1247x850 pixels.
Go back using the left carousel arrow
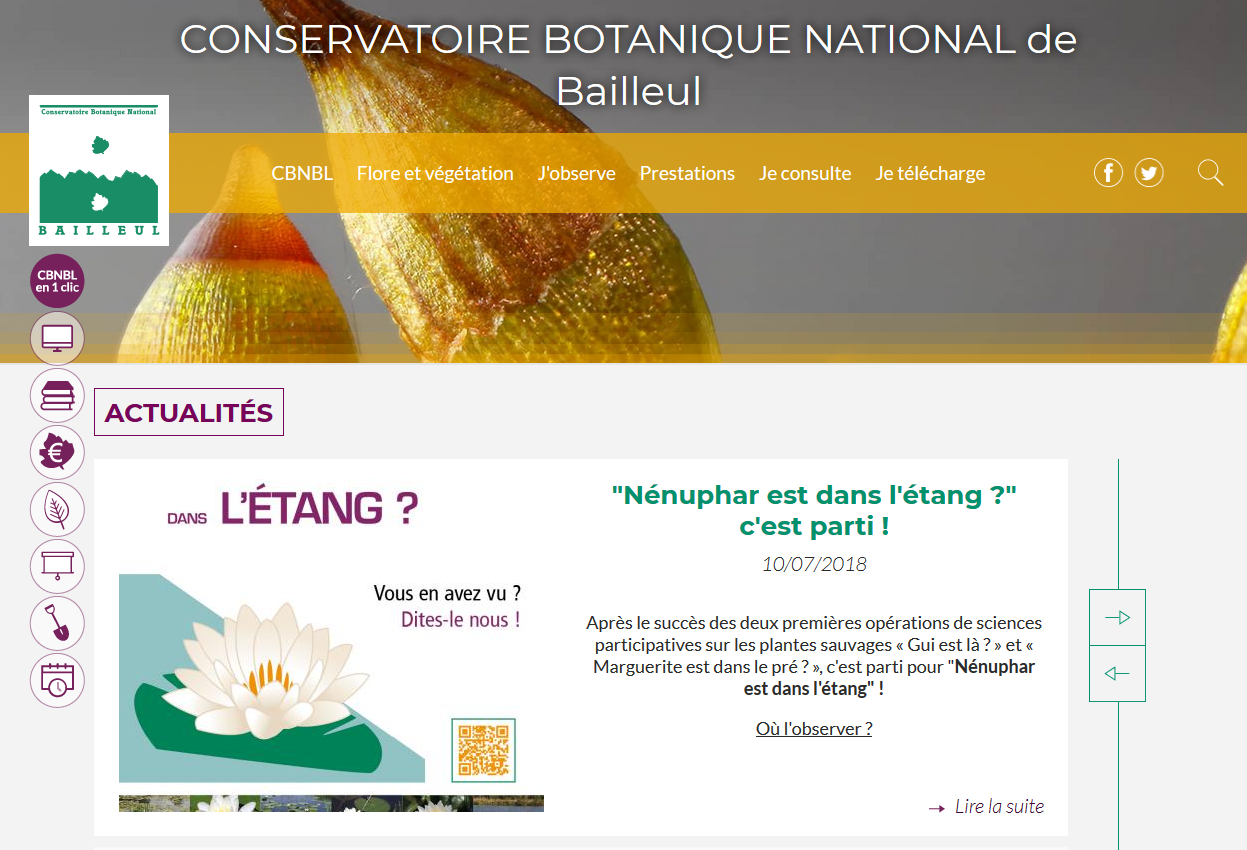1116,673
